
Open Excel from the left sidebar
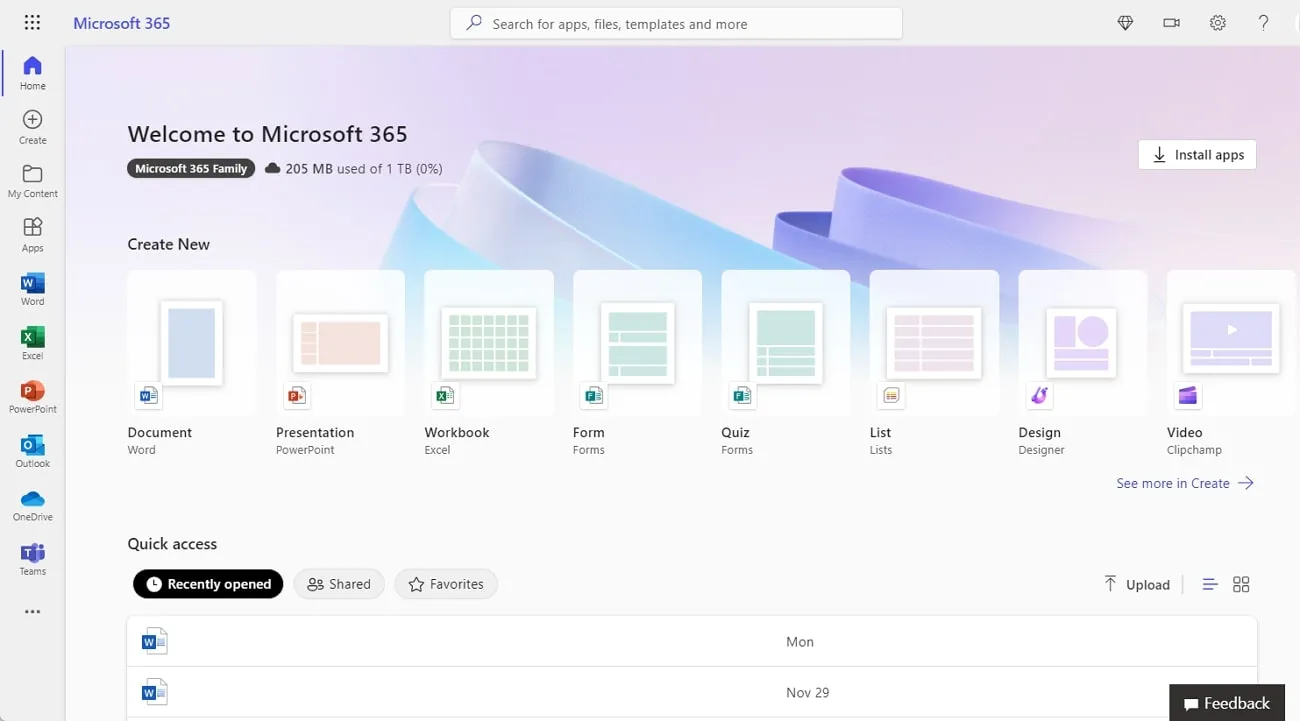tap(32, 342)
